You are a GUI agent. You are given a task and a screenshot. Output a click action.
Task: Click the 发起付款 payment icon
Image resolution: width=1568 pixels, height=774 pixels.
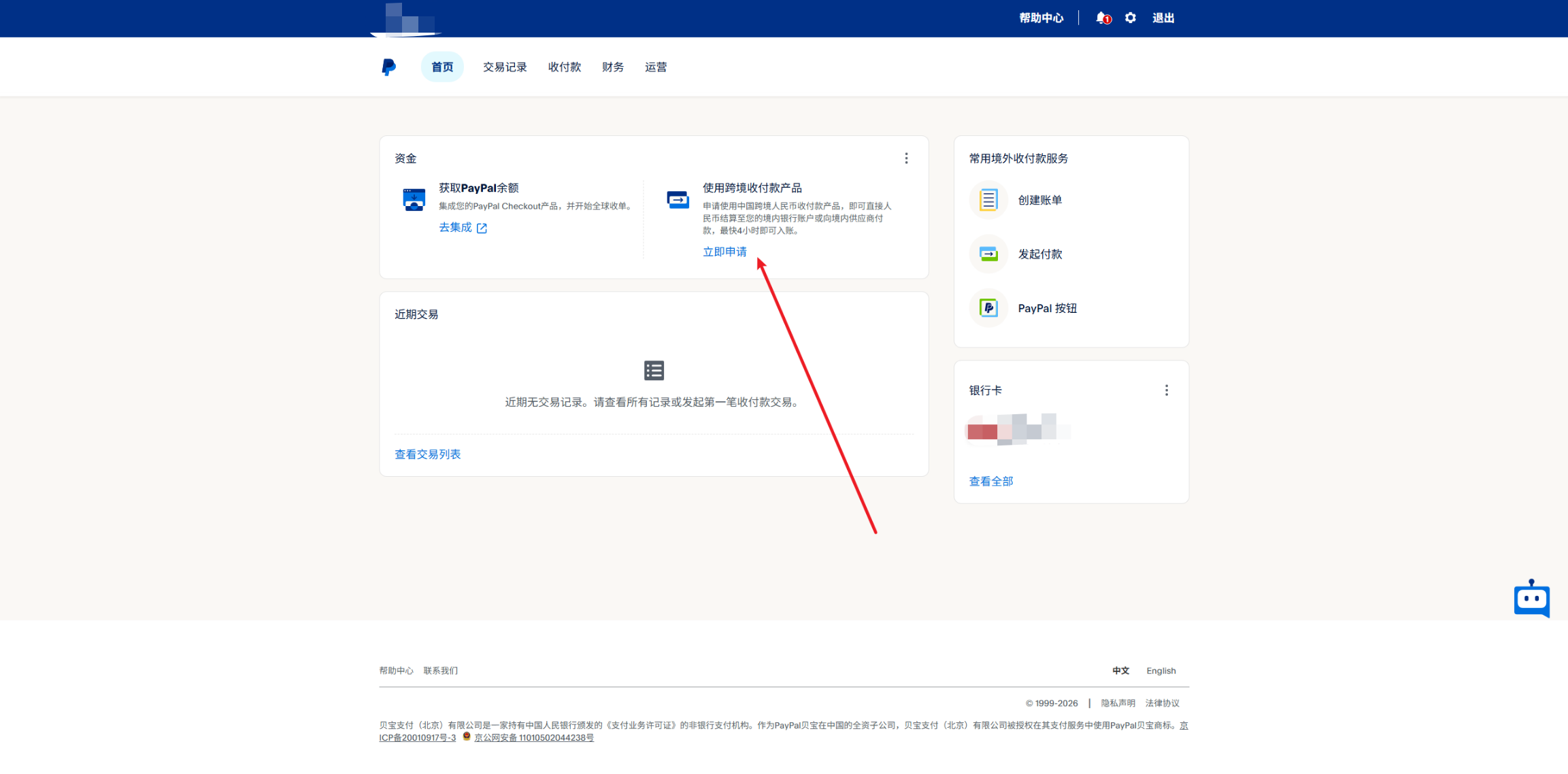(x=988, y=254)
